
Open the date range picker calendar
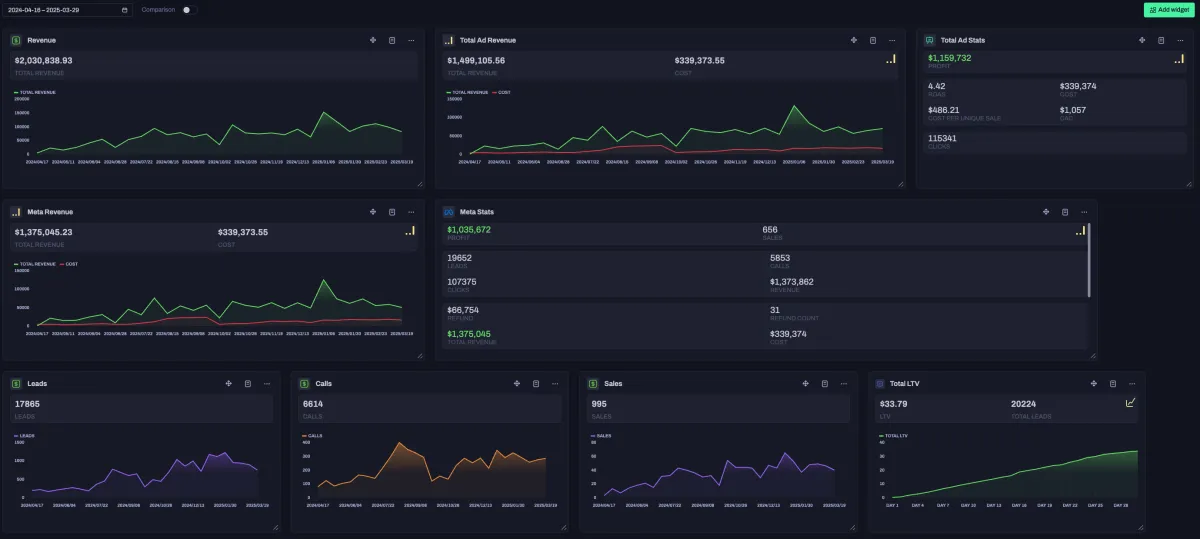pos(124,10)
